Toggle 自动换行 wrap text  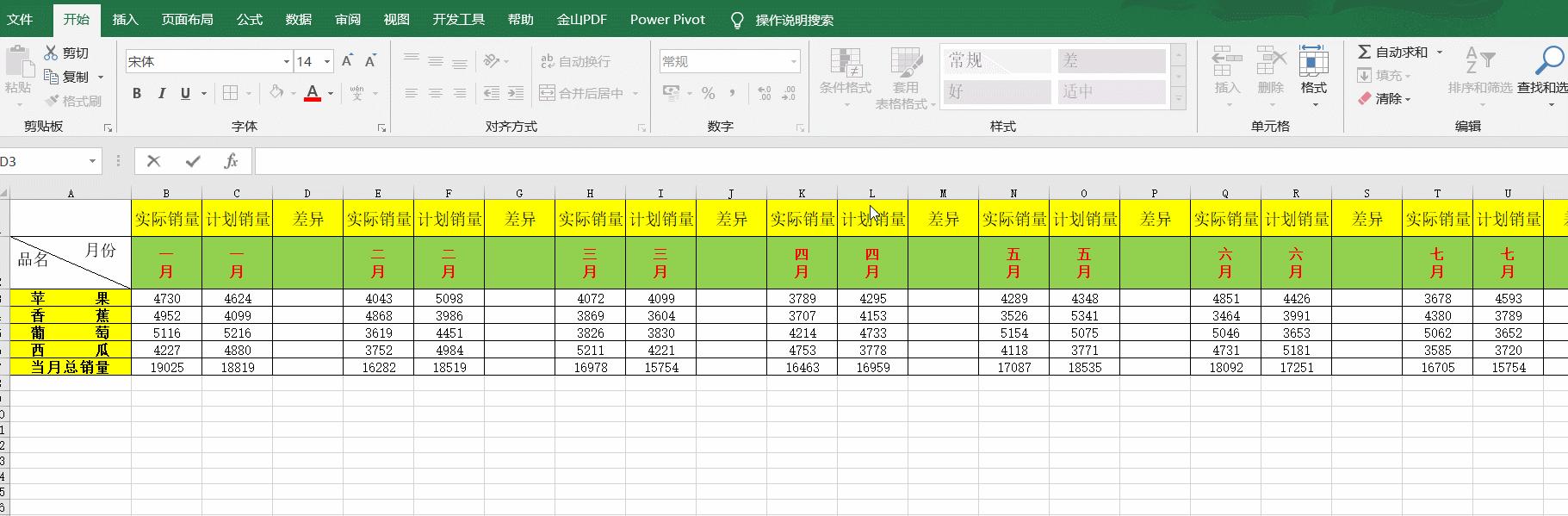coord(575,61)
